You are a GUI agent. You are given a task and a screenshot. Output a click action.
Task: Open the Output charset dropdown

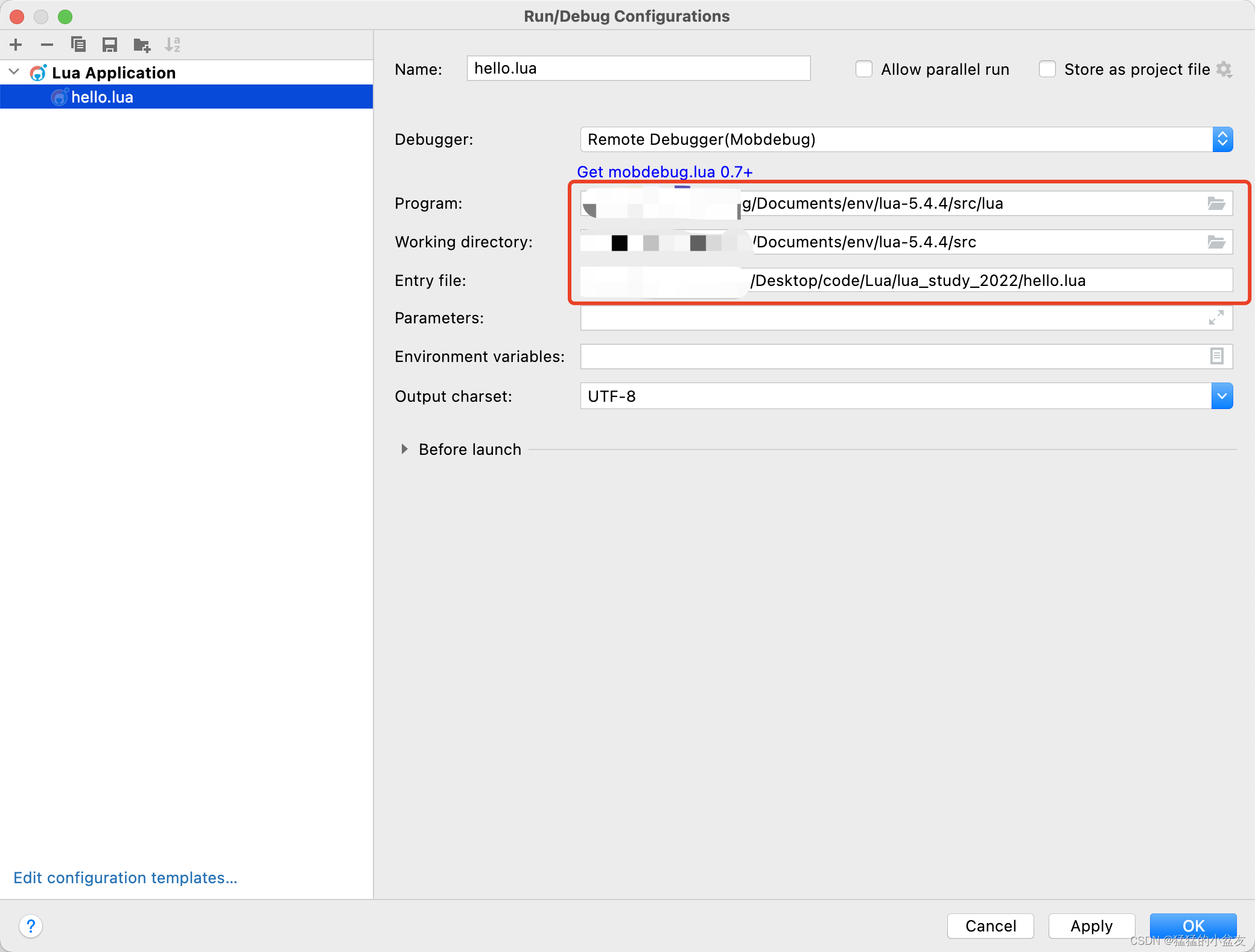[1222, 396]
